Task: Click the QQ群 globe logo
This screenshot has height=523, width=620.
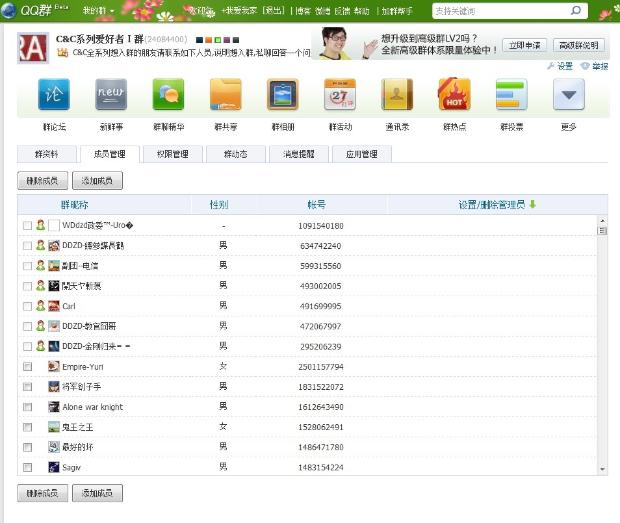Action: [8, 10]
